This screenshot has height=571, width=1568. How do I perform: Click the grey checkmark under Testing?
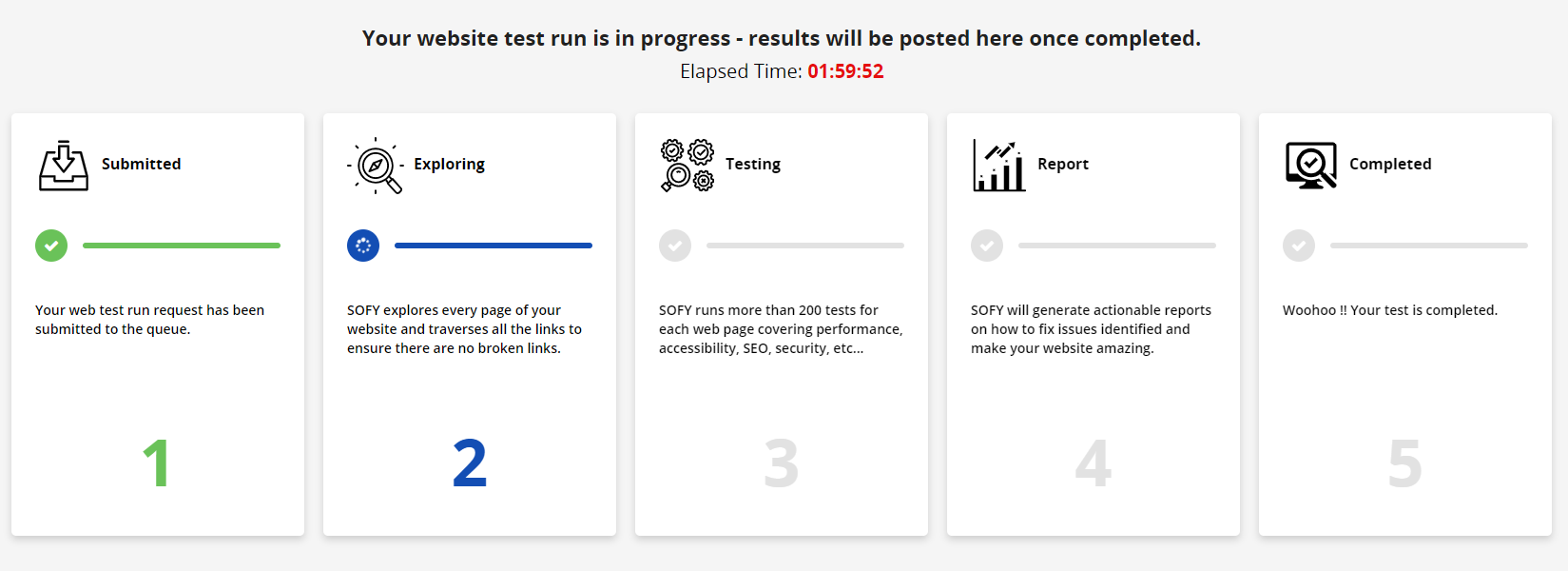[675, 246]
